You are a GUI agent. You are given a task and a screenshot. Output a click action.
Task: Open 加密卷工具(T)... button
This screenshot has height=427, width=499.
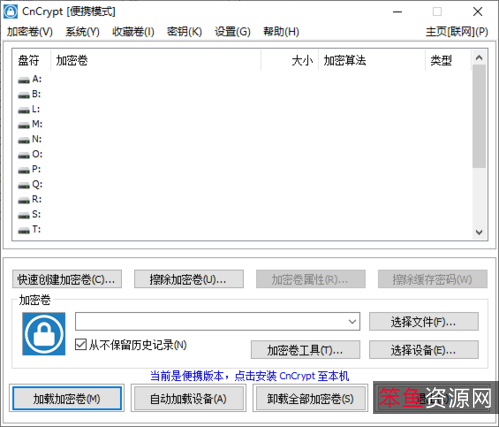coord(305,350)
